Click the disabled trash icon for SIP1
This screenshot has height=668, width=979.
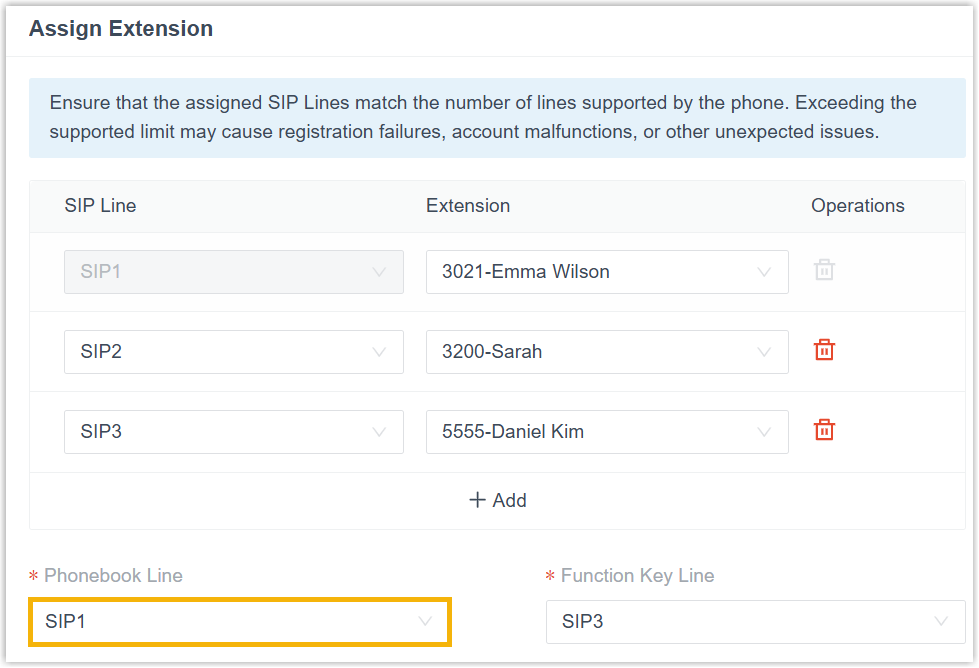tap(824, 270)
